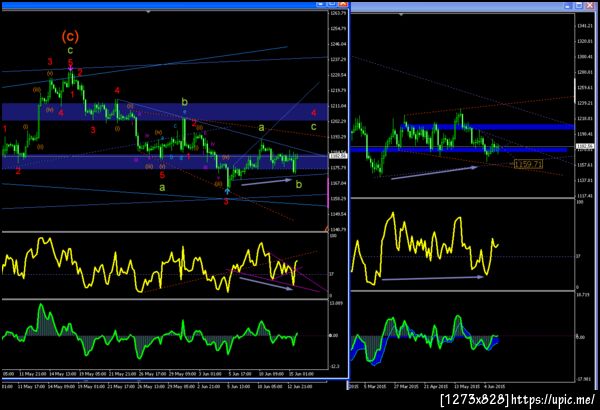This screenshot has height=410, width=600.
Task: Close the right chart window
Action: (590, 5)
